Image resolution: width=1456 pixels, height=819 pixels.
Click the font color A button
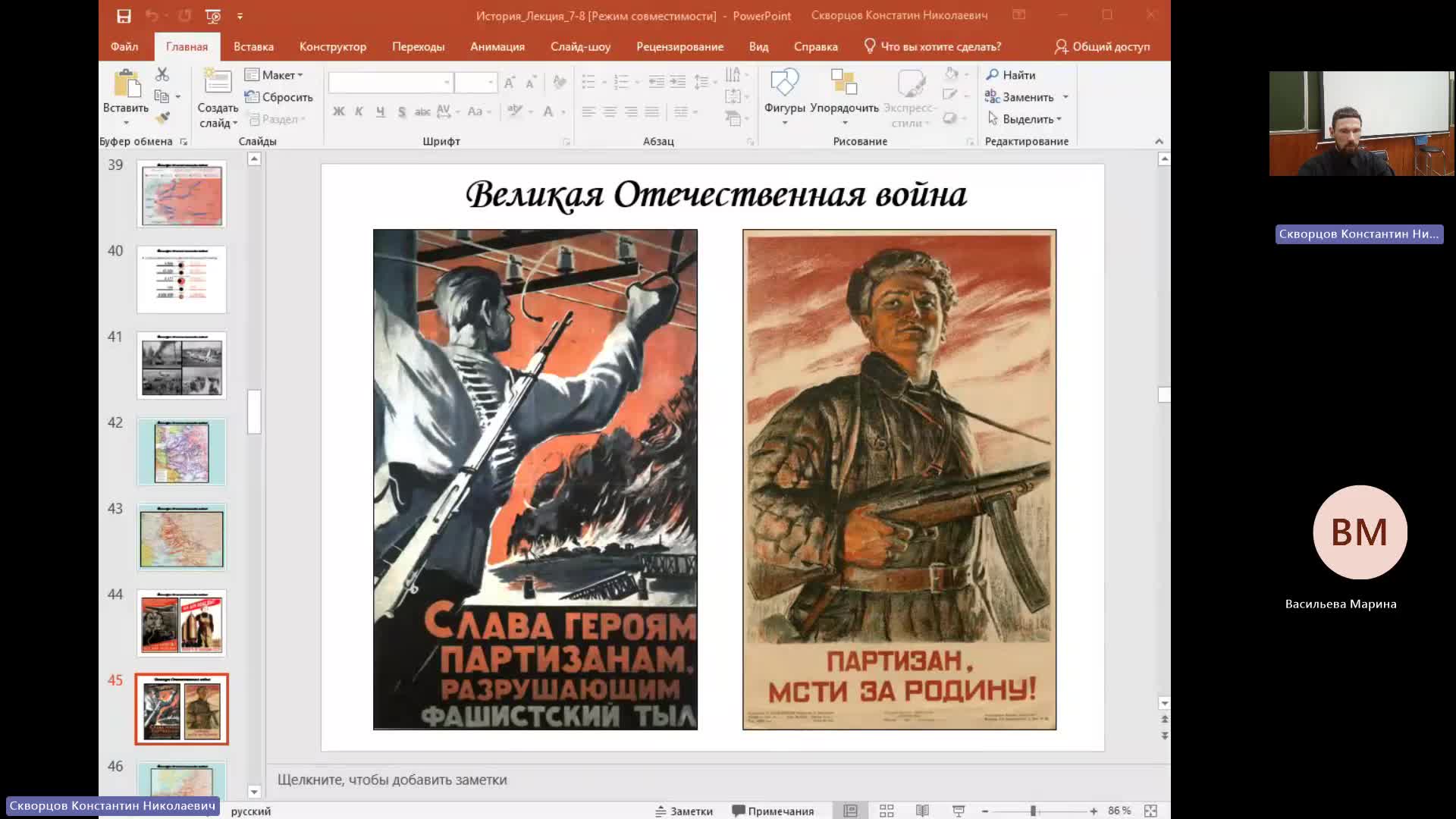coord(548,111)
